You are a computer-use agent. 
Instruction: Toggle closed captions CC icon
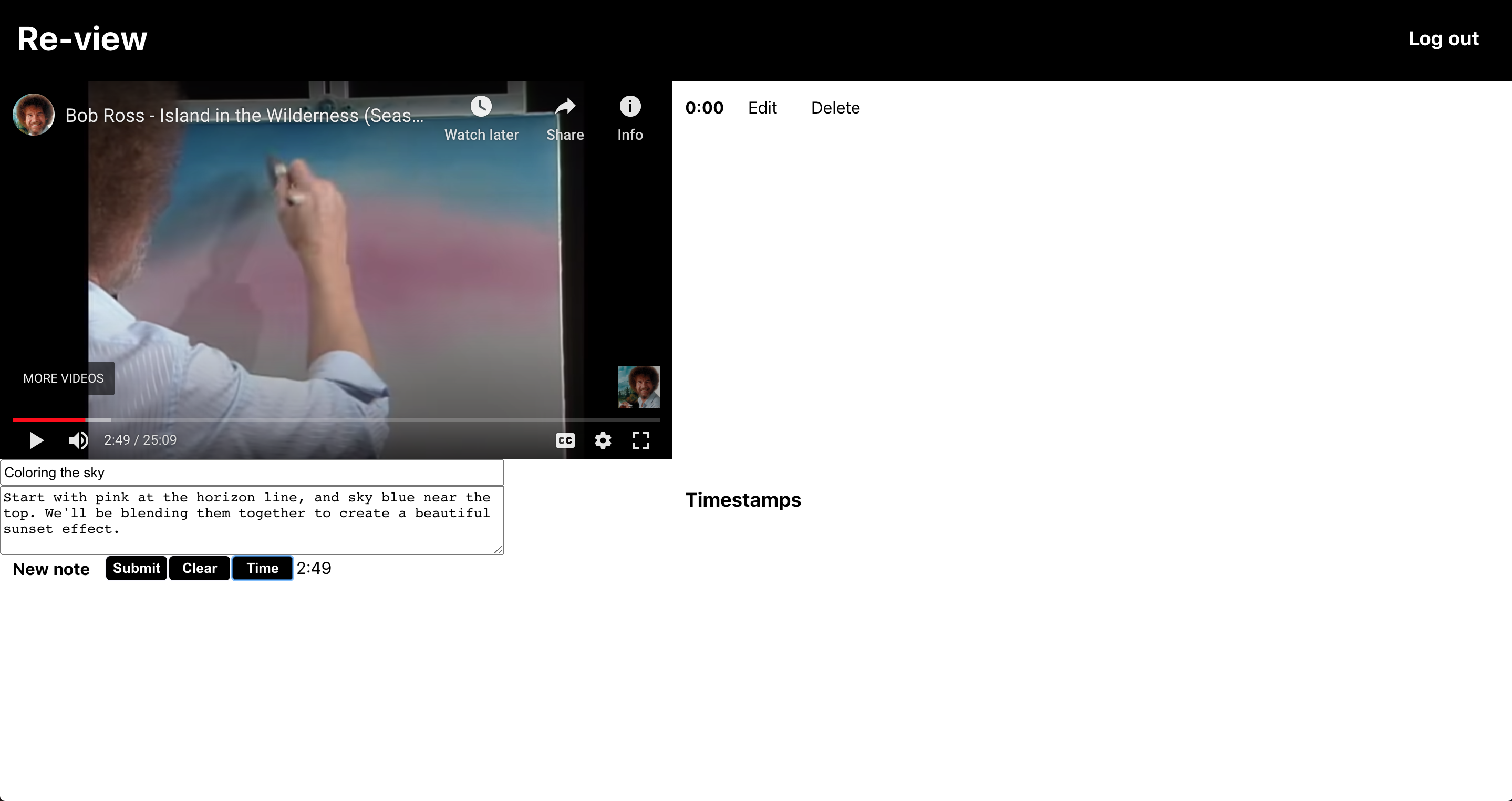pos(565,440)
